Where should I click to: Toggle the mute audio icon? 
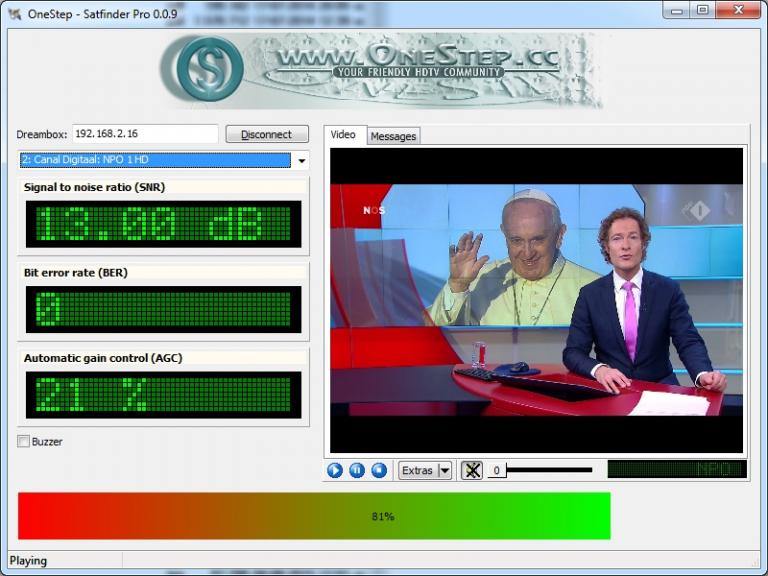(x=472, y=470)
